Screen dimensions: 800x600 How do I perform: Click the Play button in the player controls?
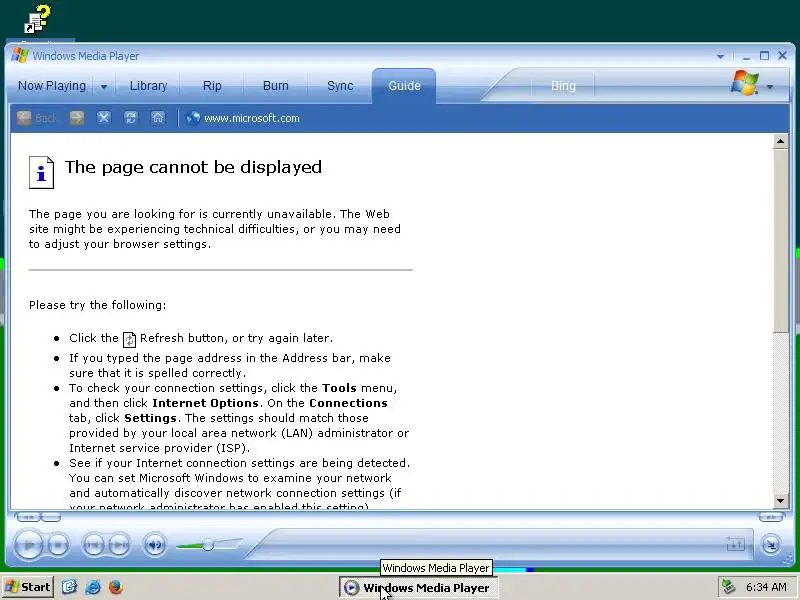click(29, 545)
